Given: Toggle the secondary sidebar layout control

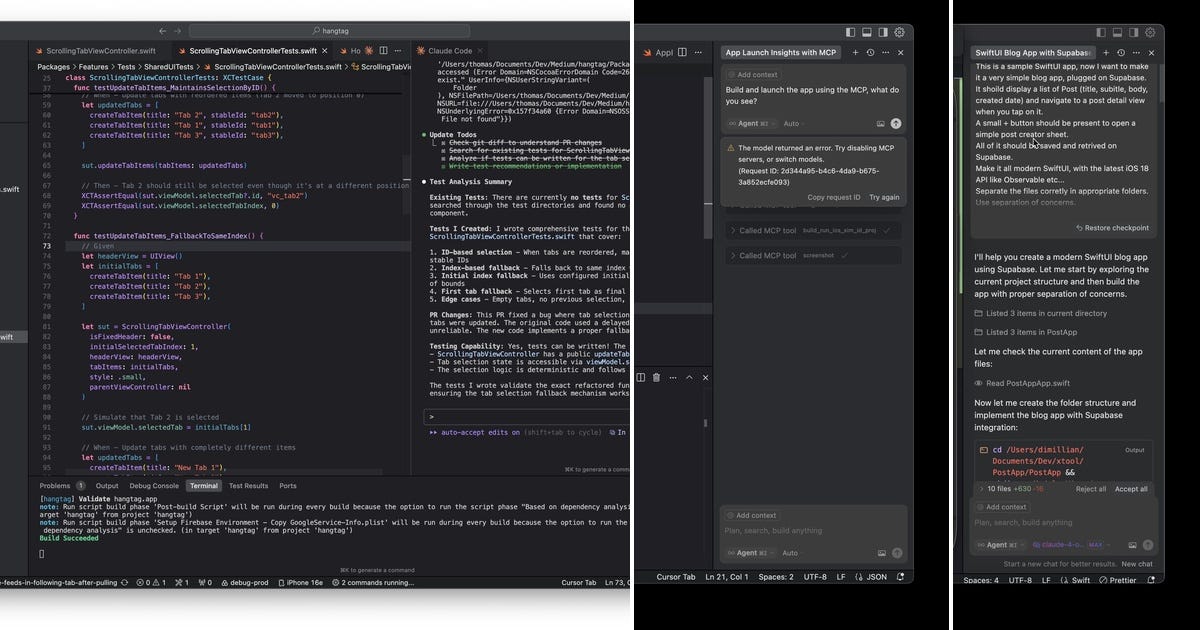Looking at the screenshot, I should (883, 32).
